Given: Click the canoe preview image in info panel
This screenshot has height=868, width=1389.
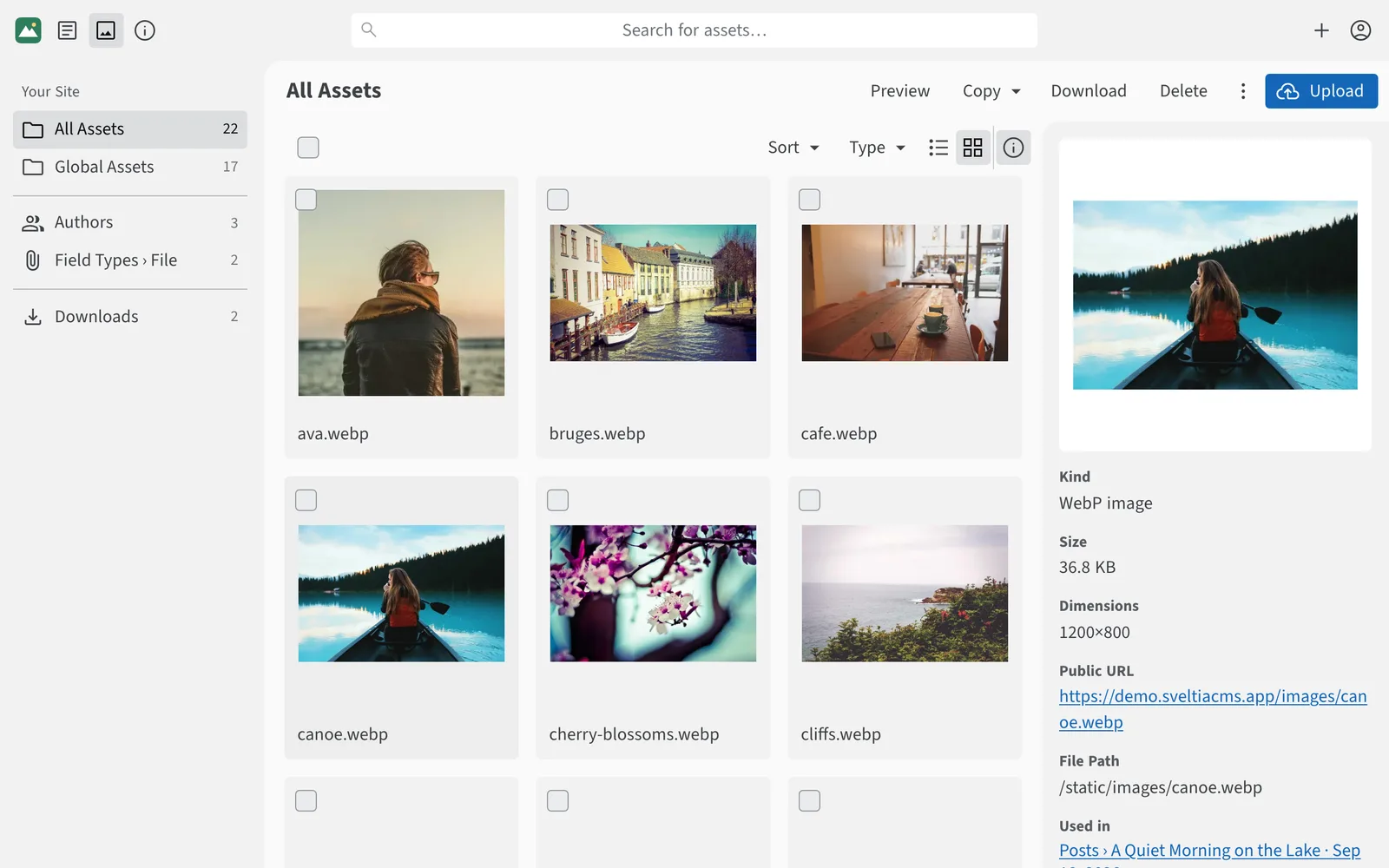Looking at the screenshot, I should tap(1215, 295).
